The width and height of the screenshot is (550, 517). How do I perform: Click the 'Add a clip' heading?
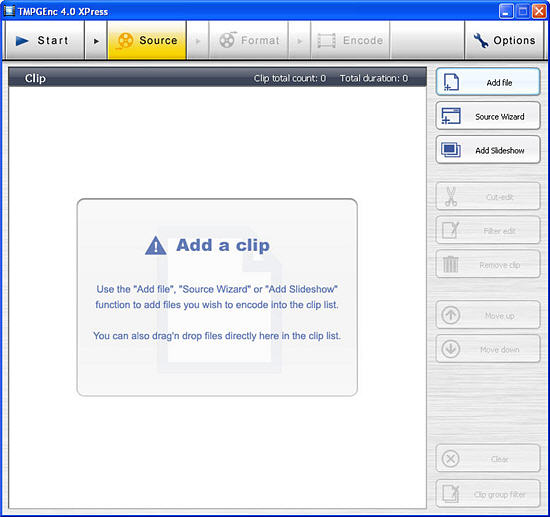pyautogui.click(x=223, y=245)
